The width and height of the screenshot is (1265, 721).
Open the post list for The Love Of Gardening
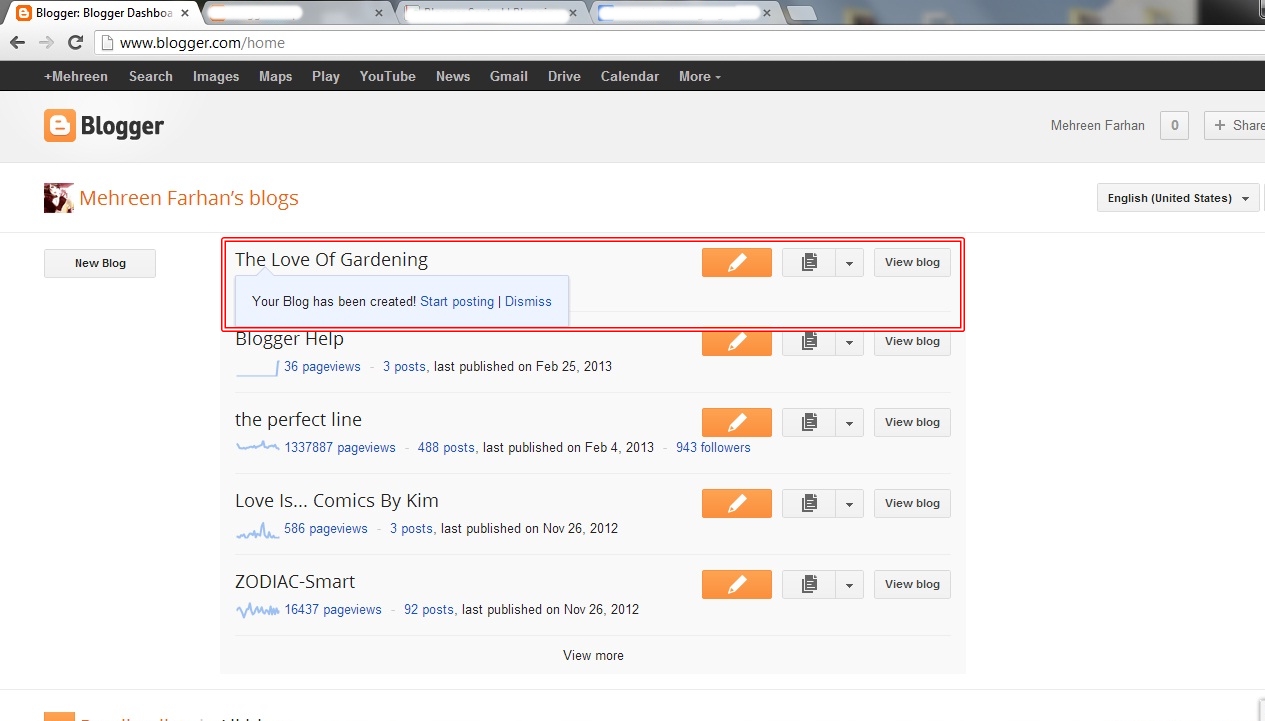click(809, 262)
